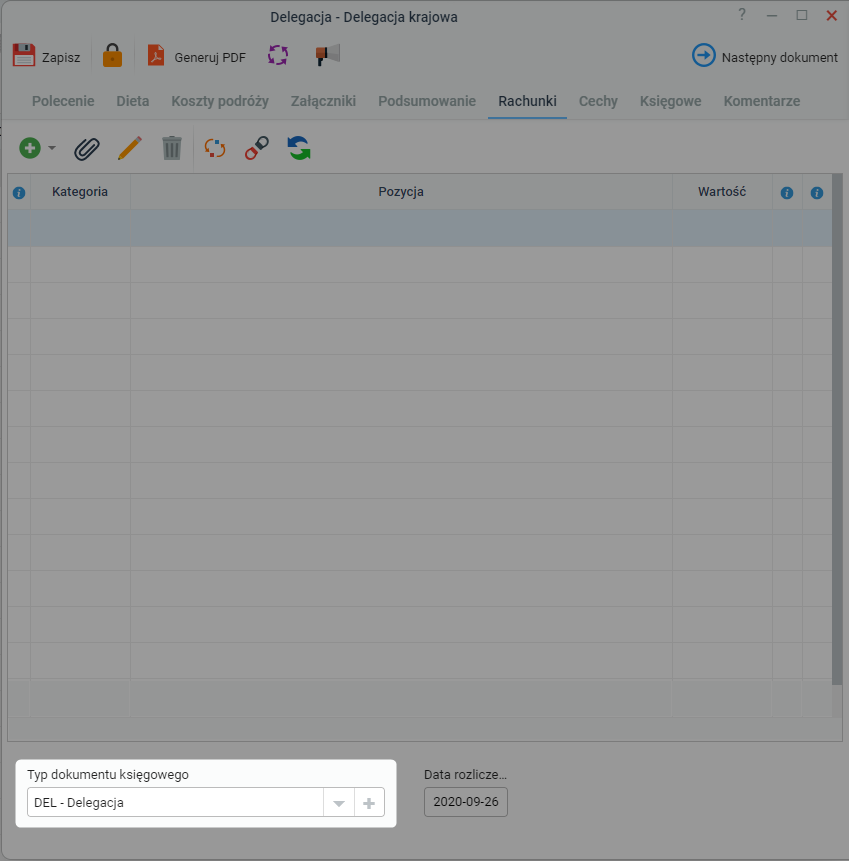This screenshot has width=849, height=861.
Task: Click the Kategoria column header
Action: coord(80,192)
